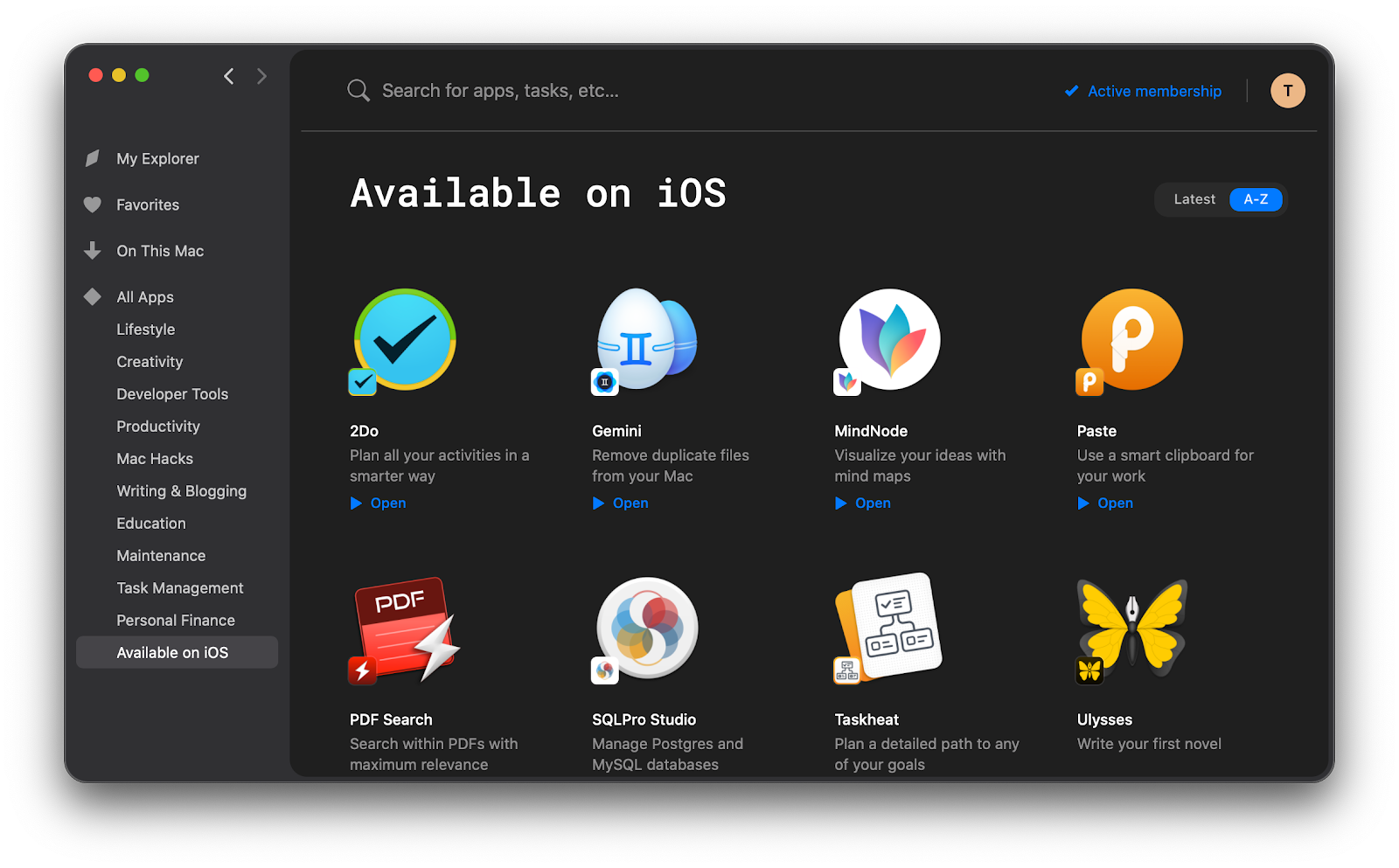Open Favorites in the sidebar

click(148, 205)
